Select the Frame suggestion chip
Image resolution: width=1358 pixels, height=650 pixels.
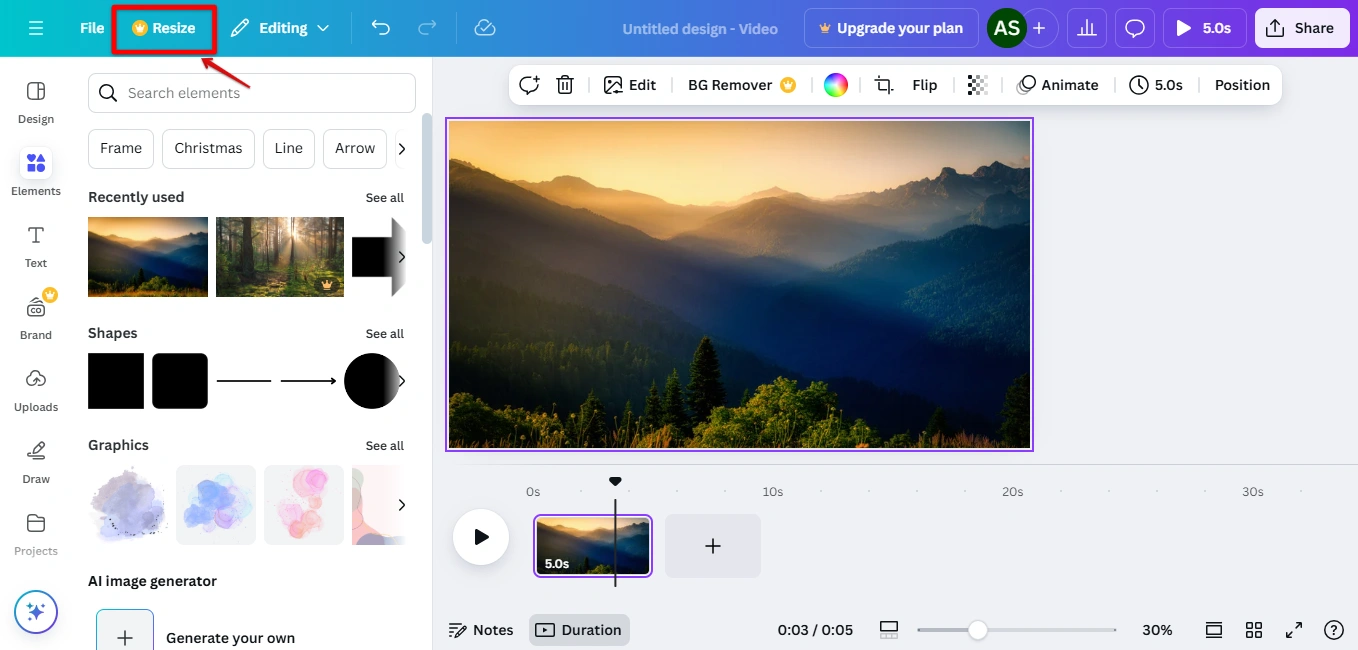pos(121,148)
